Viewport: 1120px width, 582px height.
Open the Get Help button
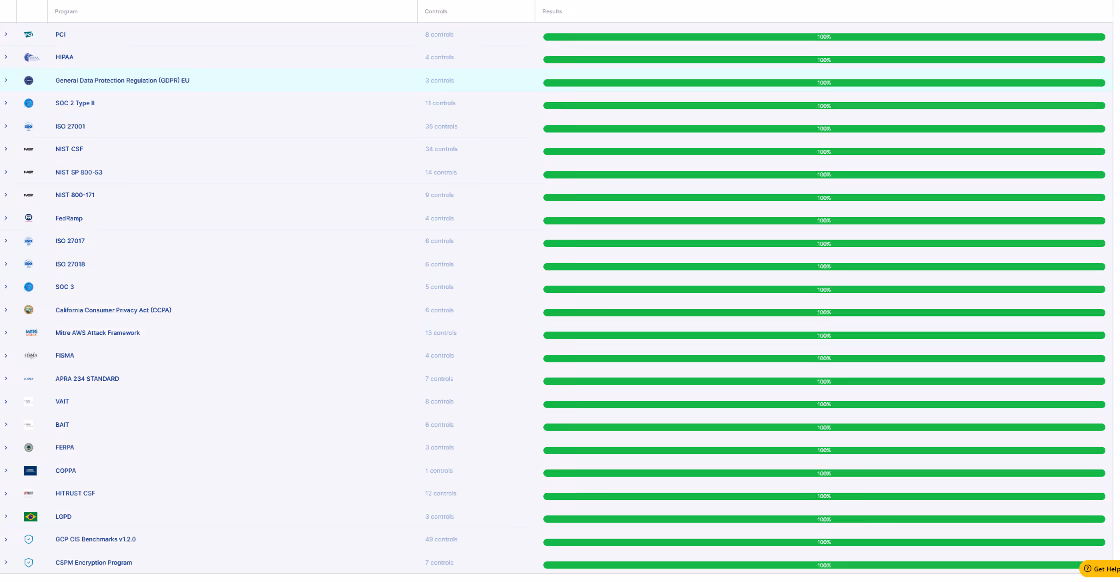click(1100, 568)
